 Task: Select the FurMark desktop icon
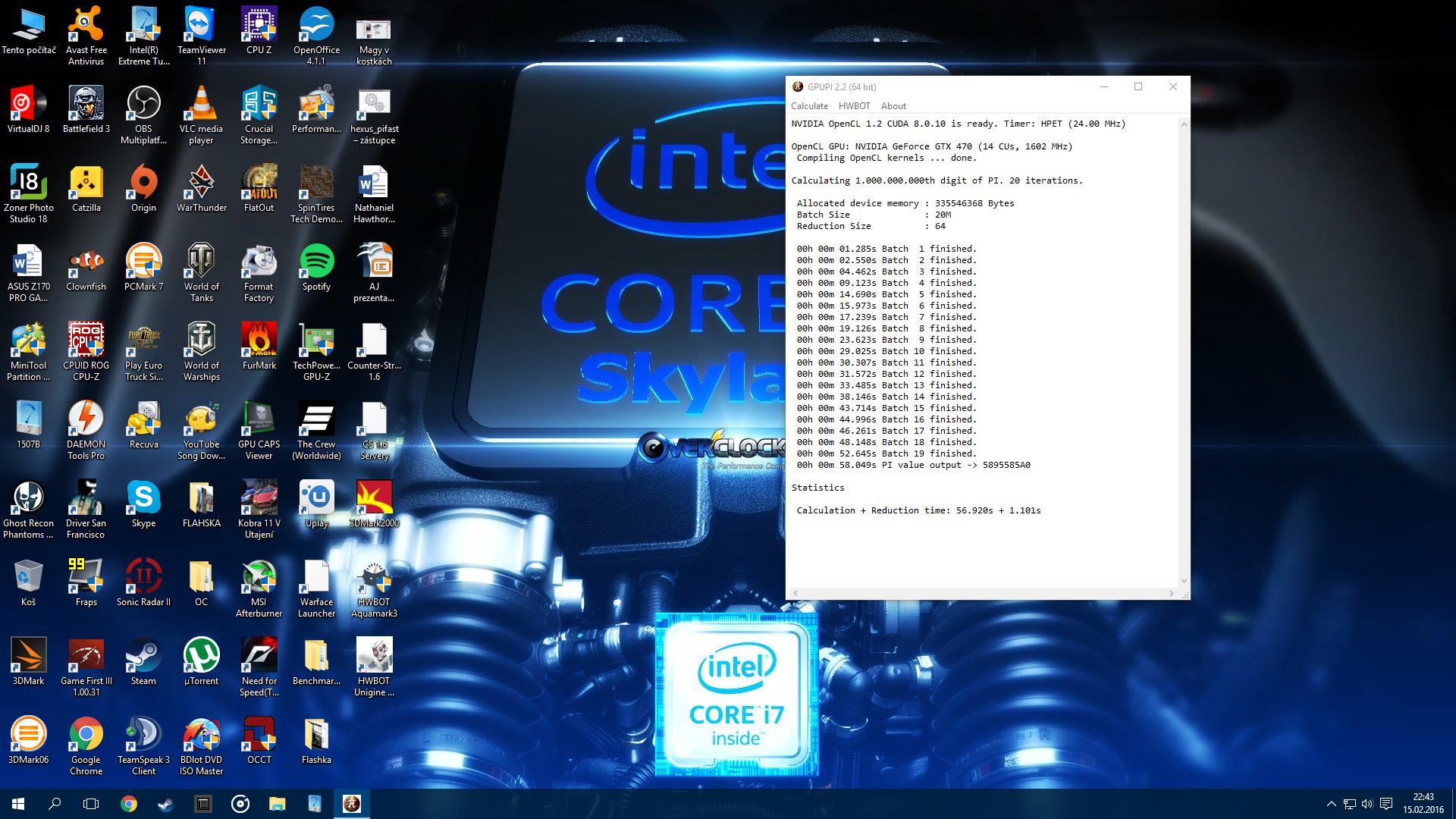point(259,347)
